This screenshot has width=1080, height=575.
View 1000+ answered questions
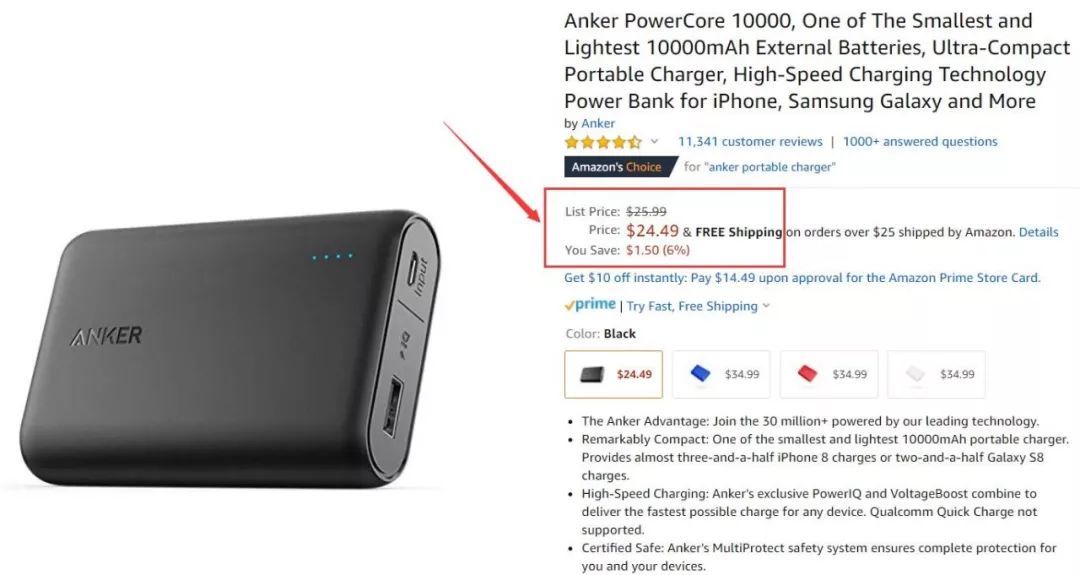click(920, 142)
